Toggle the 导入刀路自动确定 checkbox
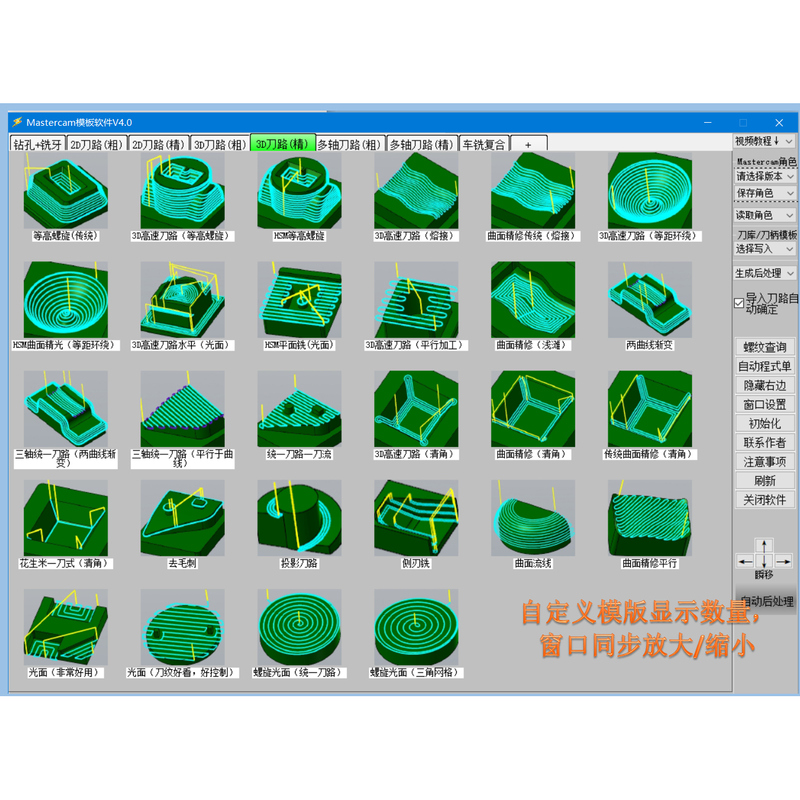The height and width of the screenshot is (800, 800). 739,303
